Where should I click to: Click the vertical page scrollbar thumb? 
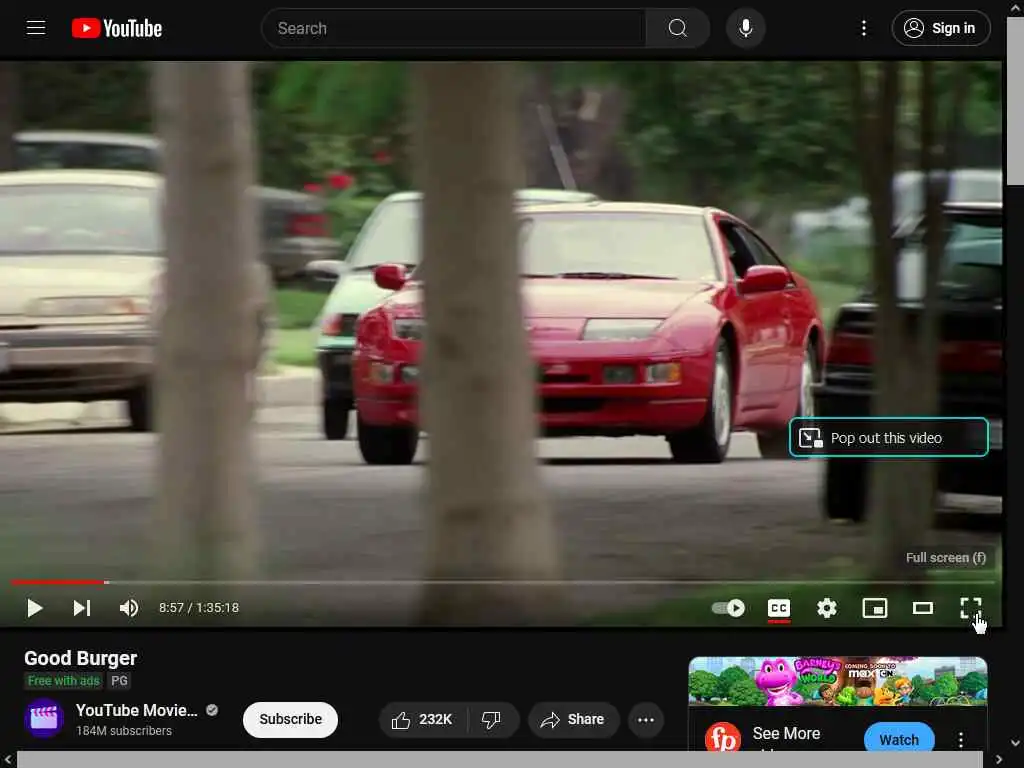[x=1016, y=101]
